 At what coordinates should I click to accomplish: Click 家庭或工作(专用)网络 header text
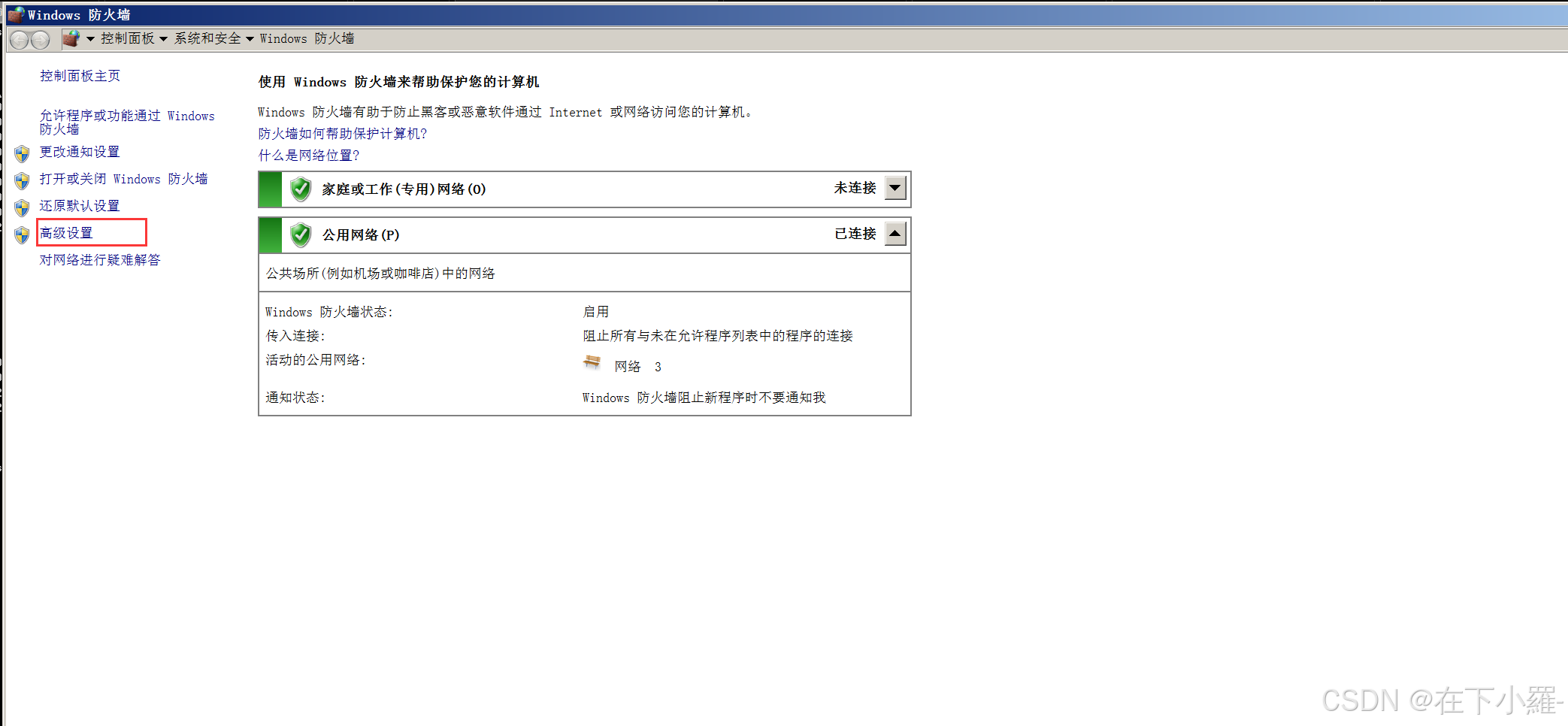tap(404, 189)
